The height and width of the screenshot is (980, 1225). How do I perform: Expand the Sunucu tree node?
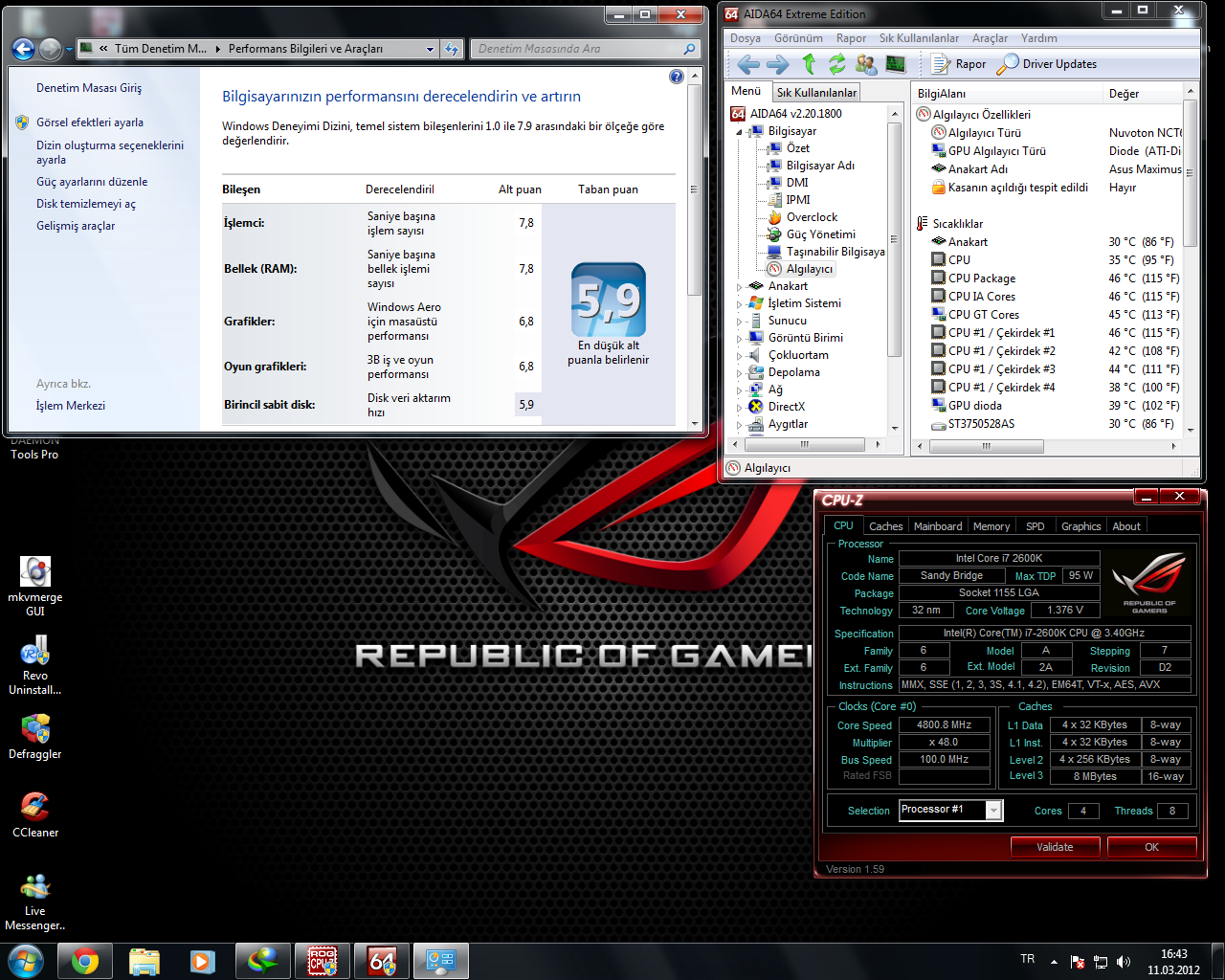[739, 322]
